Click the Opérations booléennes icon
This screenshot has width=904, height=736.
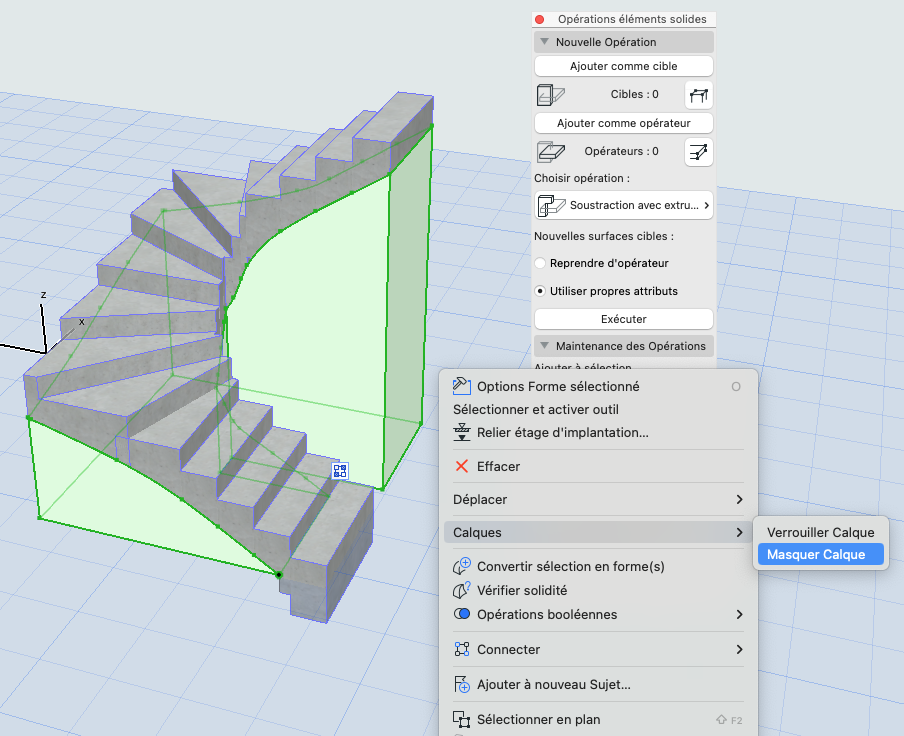pyautogui.click(x=462, y=614)
